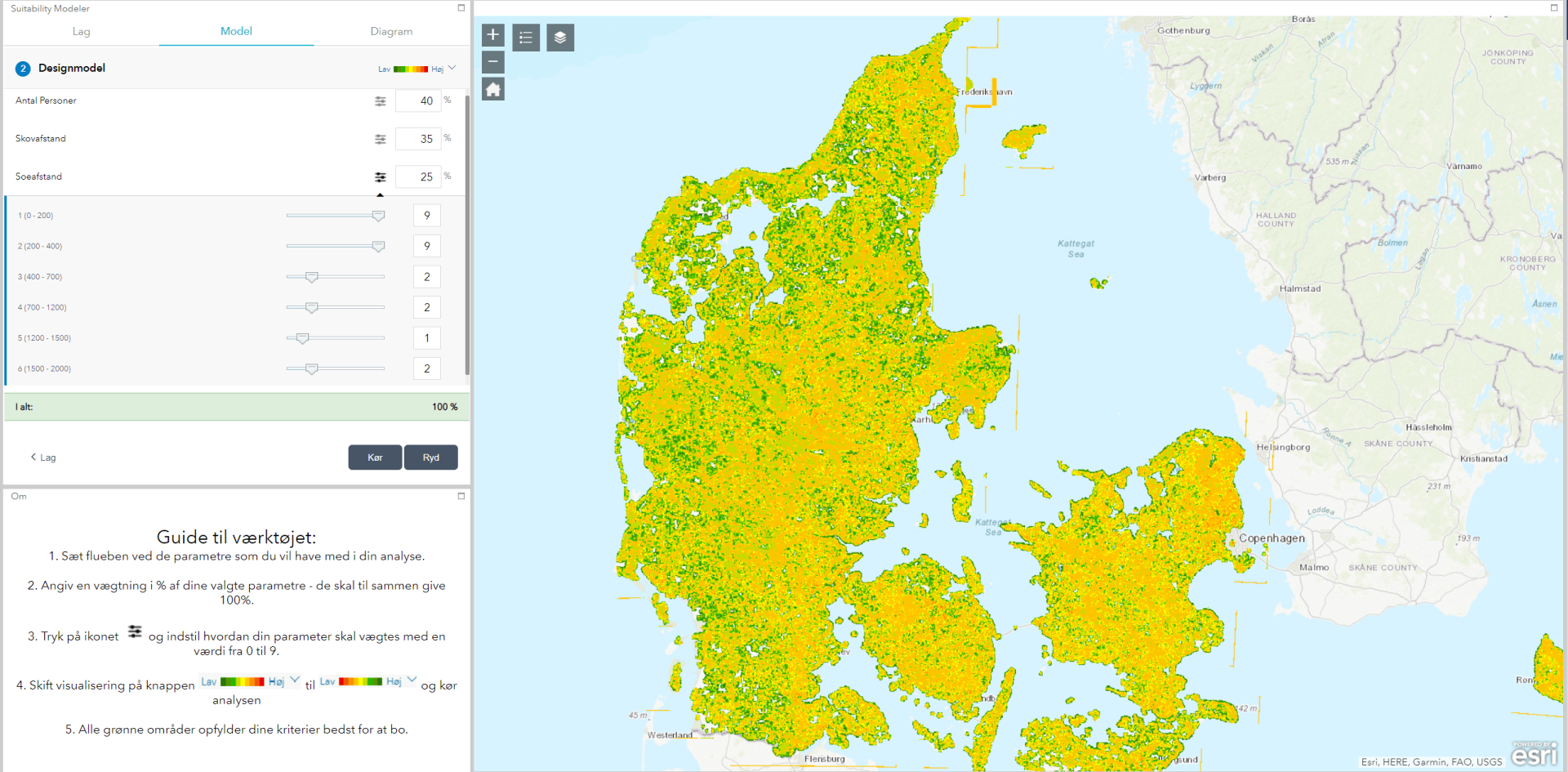Click the Designmodel heading
The image size is (1568, 772).
[72, 69]
